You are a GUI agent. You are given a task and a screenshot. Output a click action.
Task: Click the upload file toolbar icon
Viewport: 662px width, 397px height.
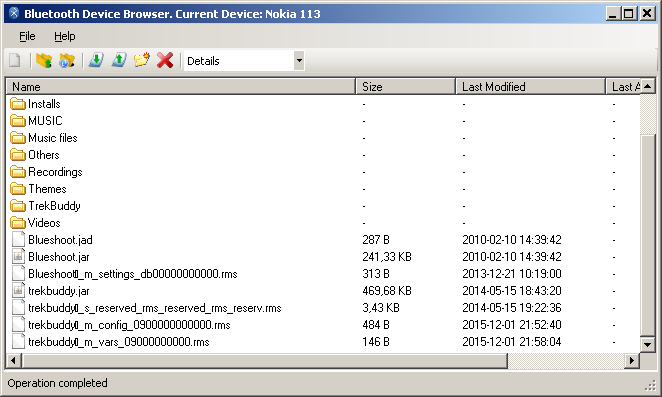[x=119, y=60]
